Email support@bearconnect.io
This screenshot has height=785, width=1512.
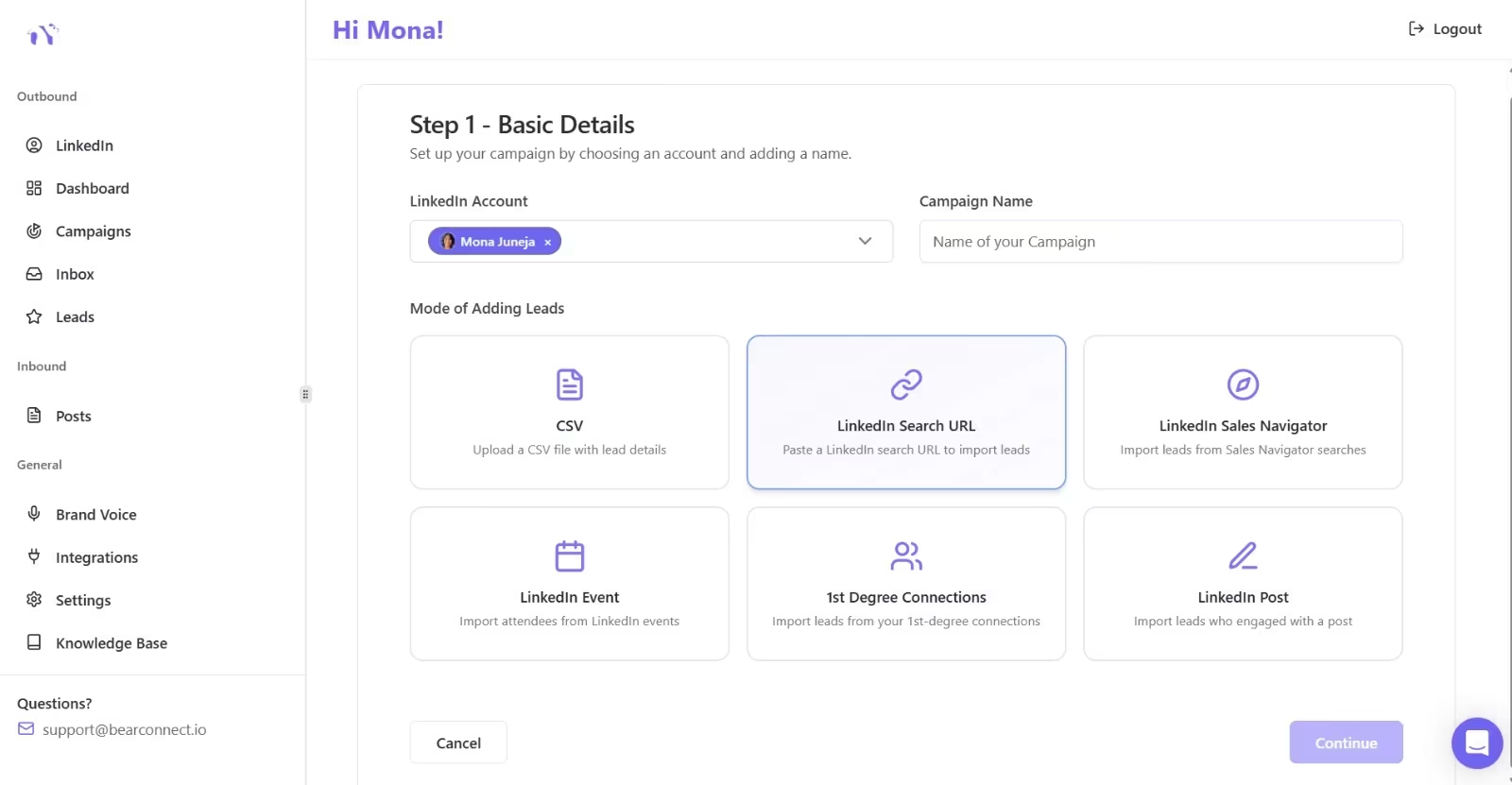coord(124,729)
